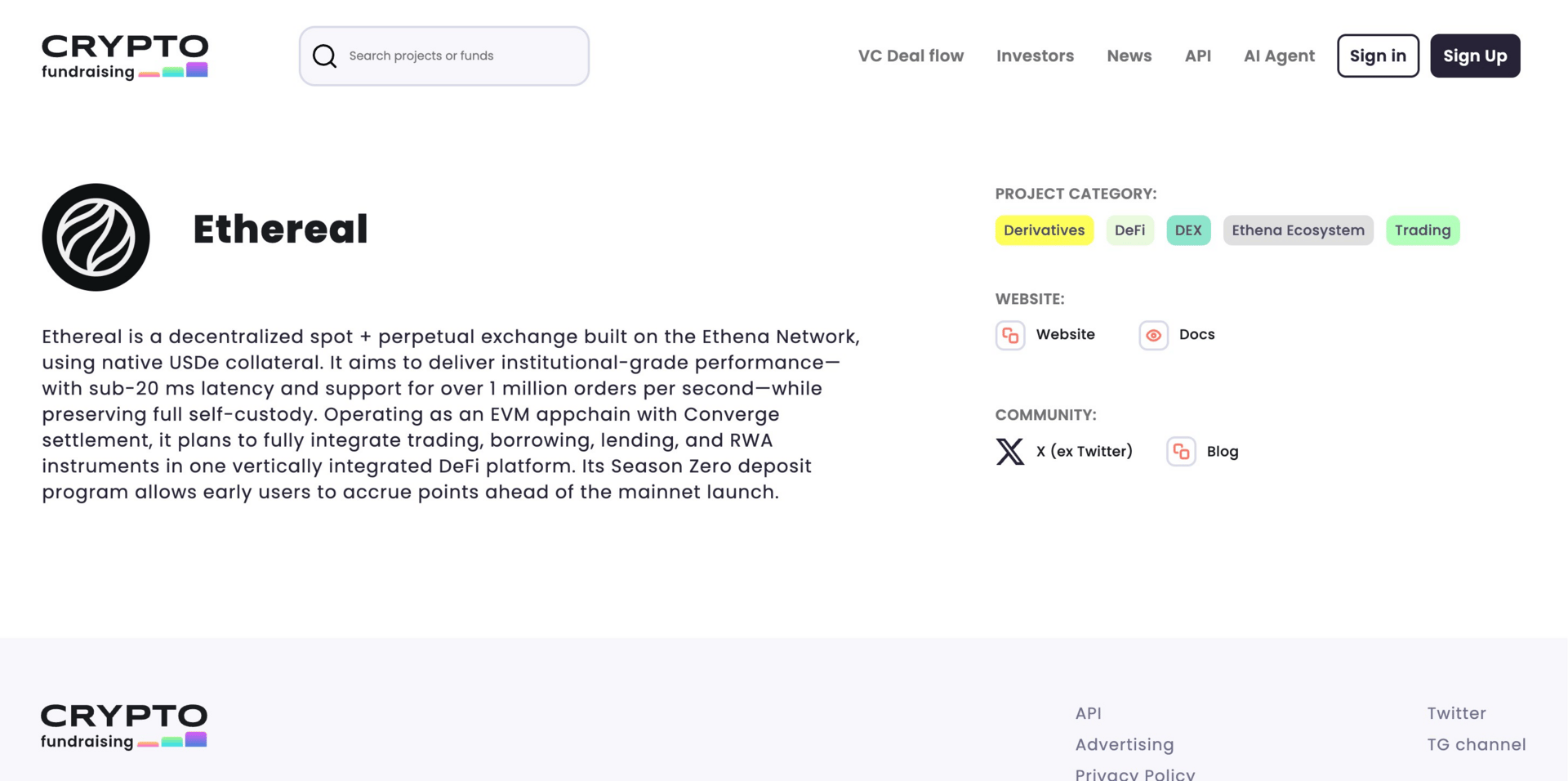1568x781 pixels.
Task: Select the Derivatives category tag
Action: point(1044,230)
